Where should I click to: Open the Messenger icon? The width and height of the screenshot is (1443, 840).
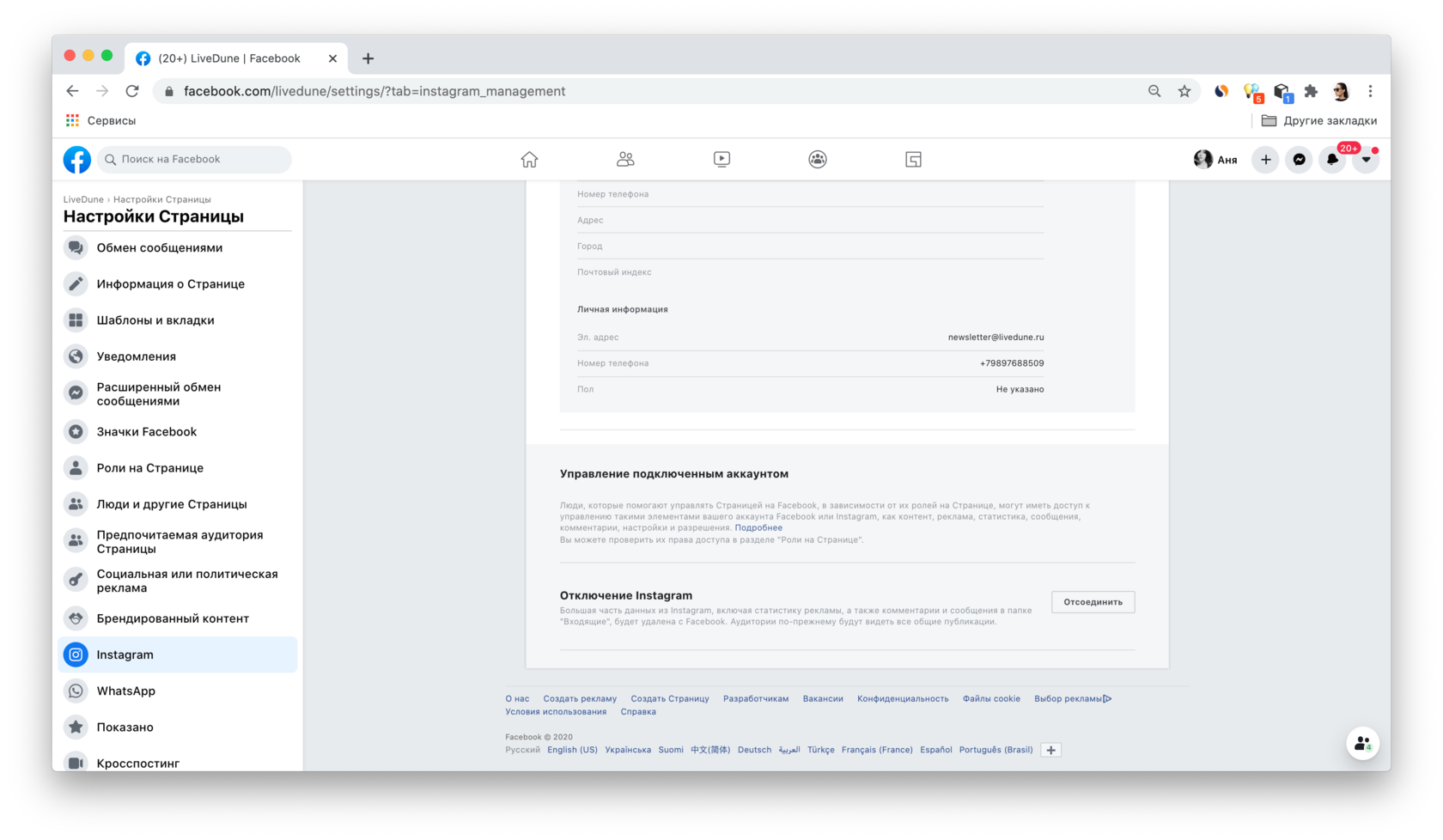pos(1299,160)
